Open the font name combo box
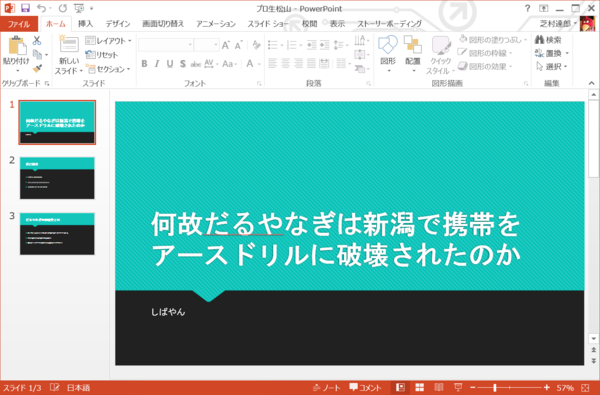Image resolution: width=600 pixels, height=395 pixels. click(165, 45)
